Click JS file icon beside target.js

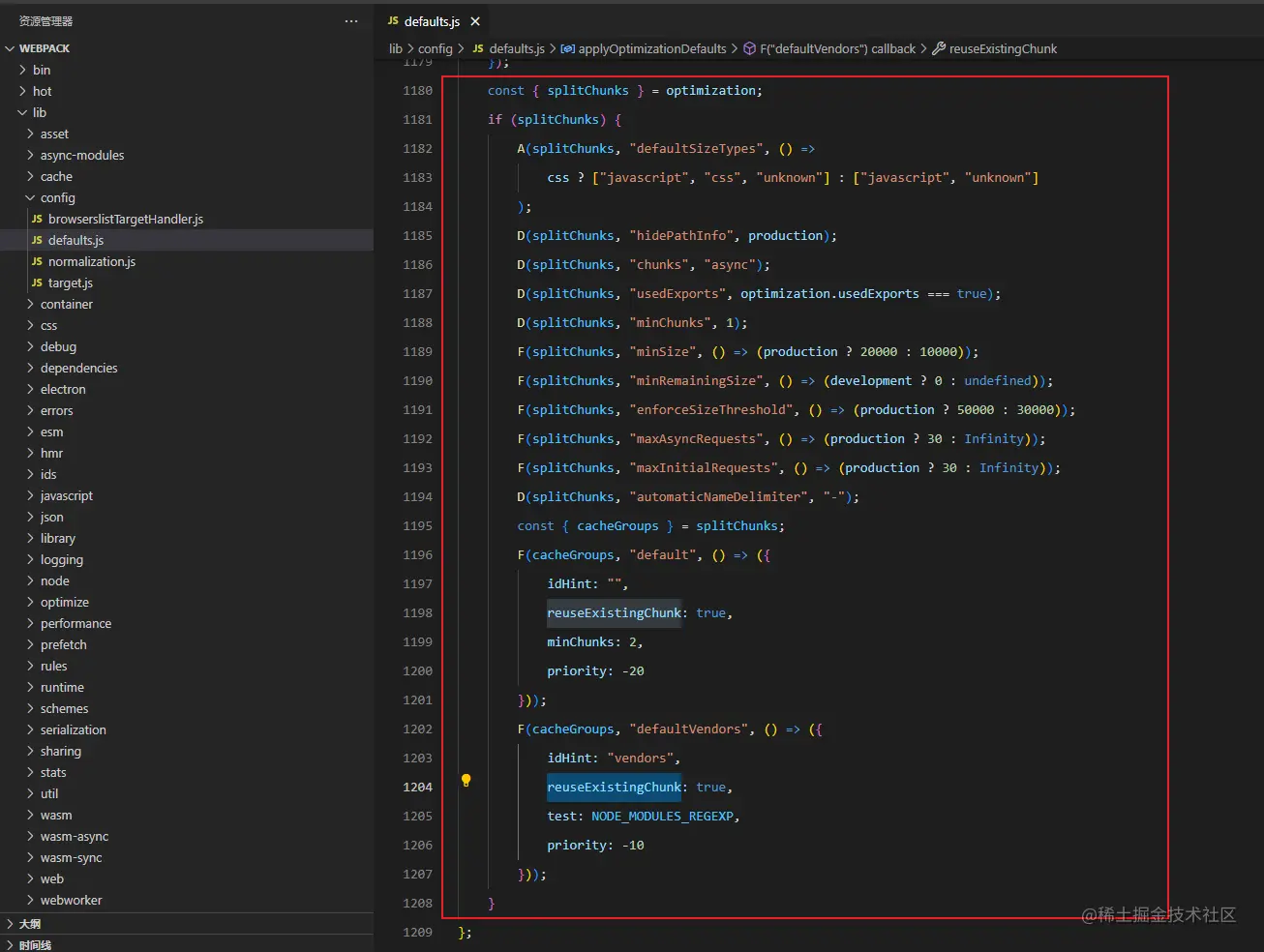pyautogui.click(x=37, y=283)
